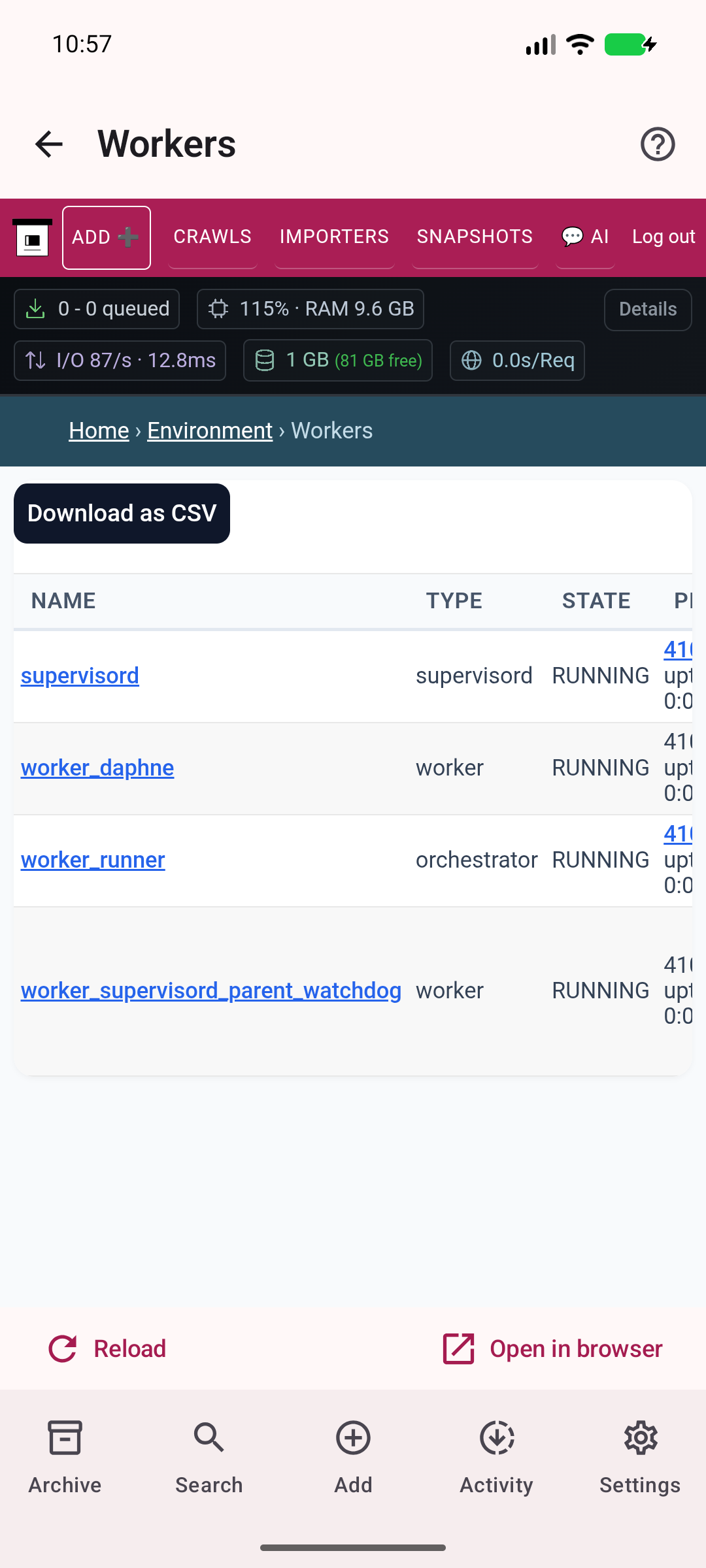Tap the ArchiveBox logo icon
The width and height of the screenshot is (706, 1568).
tap(32, 238)
